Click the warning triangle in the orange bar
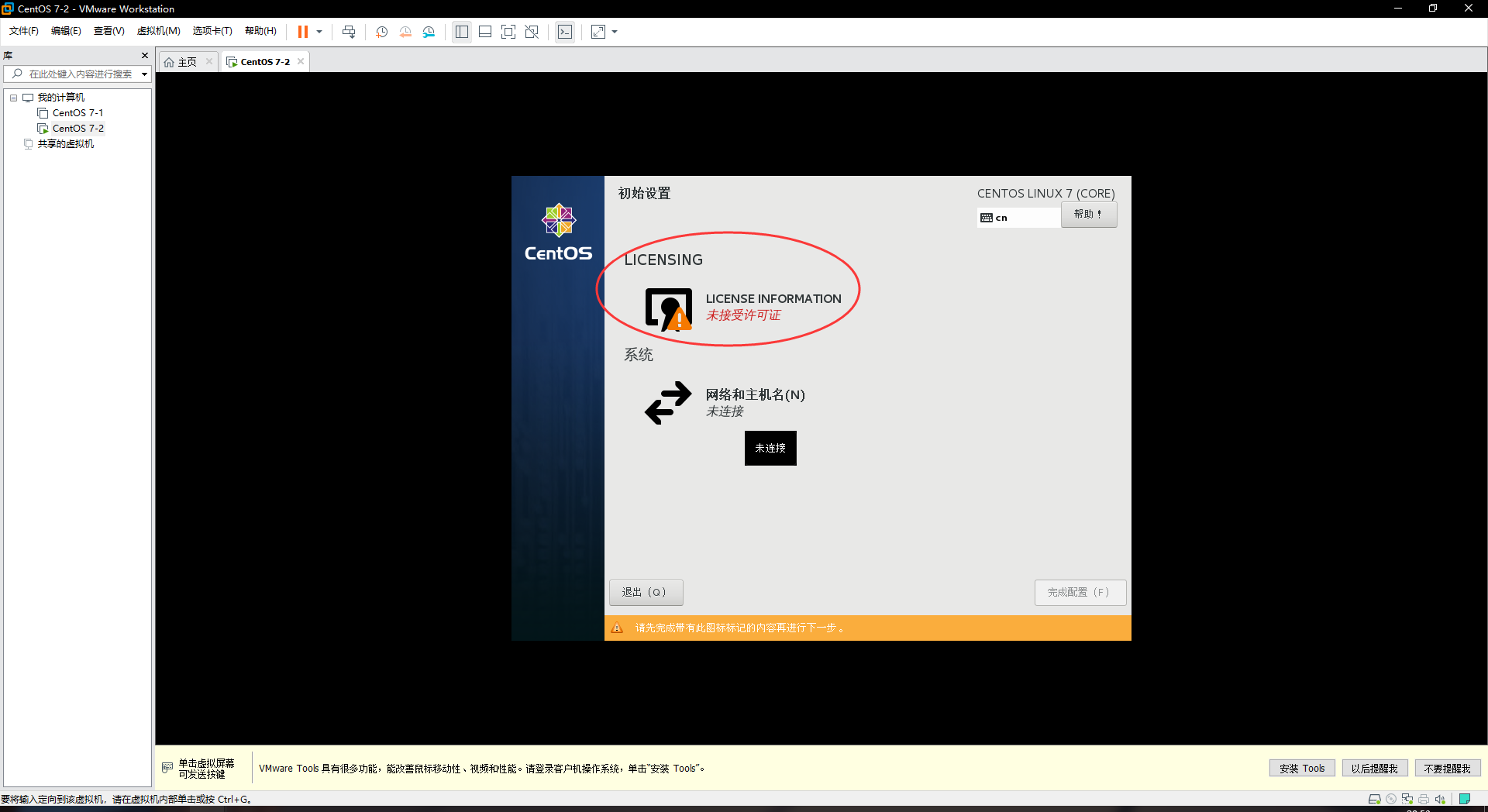The height and width of the screenshot is (812, 1488). click(x=617, y=628)
